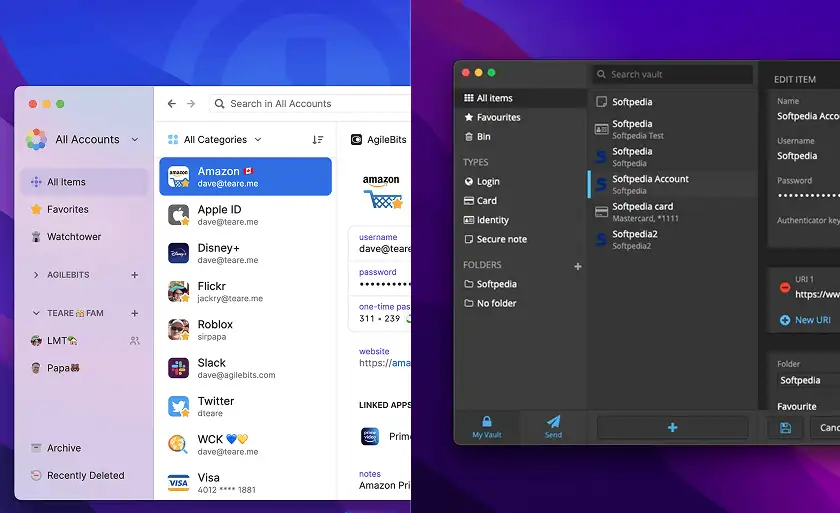The image size is (840, 513).
Task: Open the Bin in Bitwarden sidebar
Action: point(483,136)
